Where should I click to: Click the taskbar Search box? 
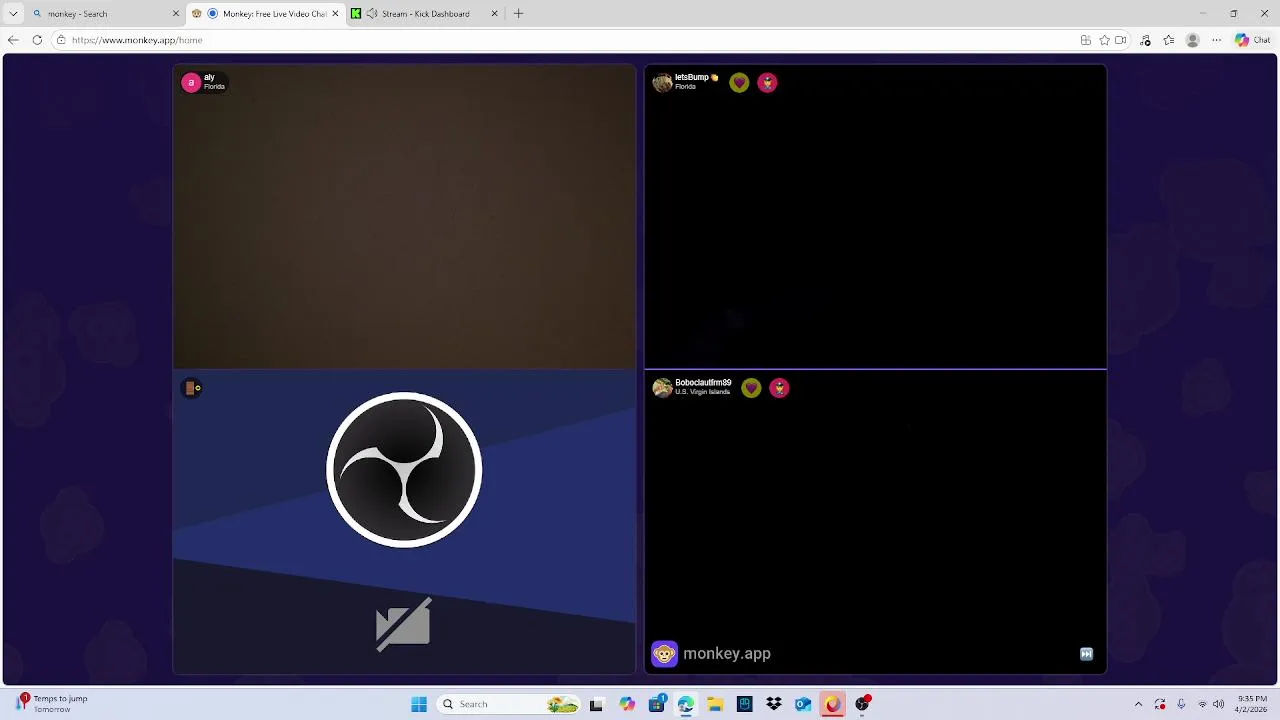[x=510, y=704]
